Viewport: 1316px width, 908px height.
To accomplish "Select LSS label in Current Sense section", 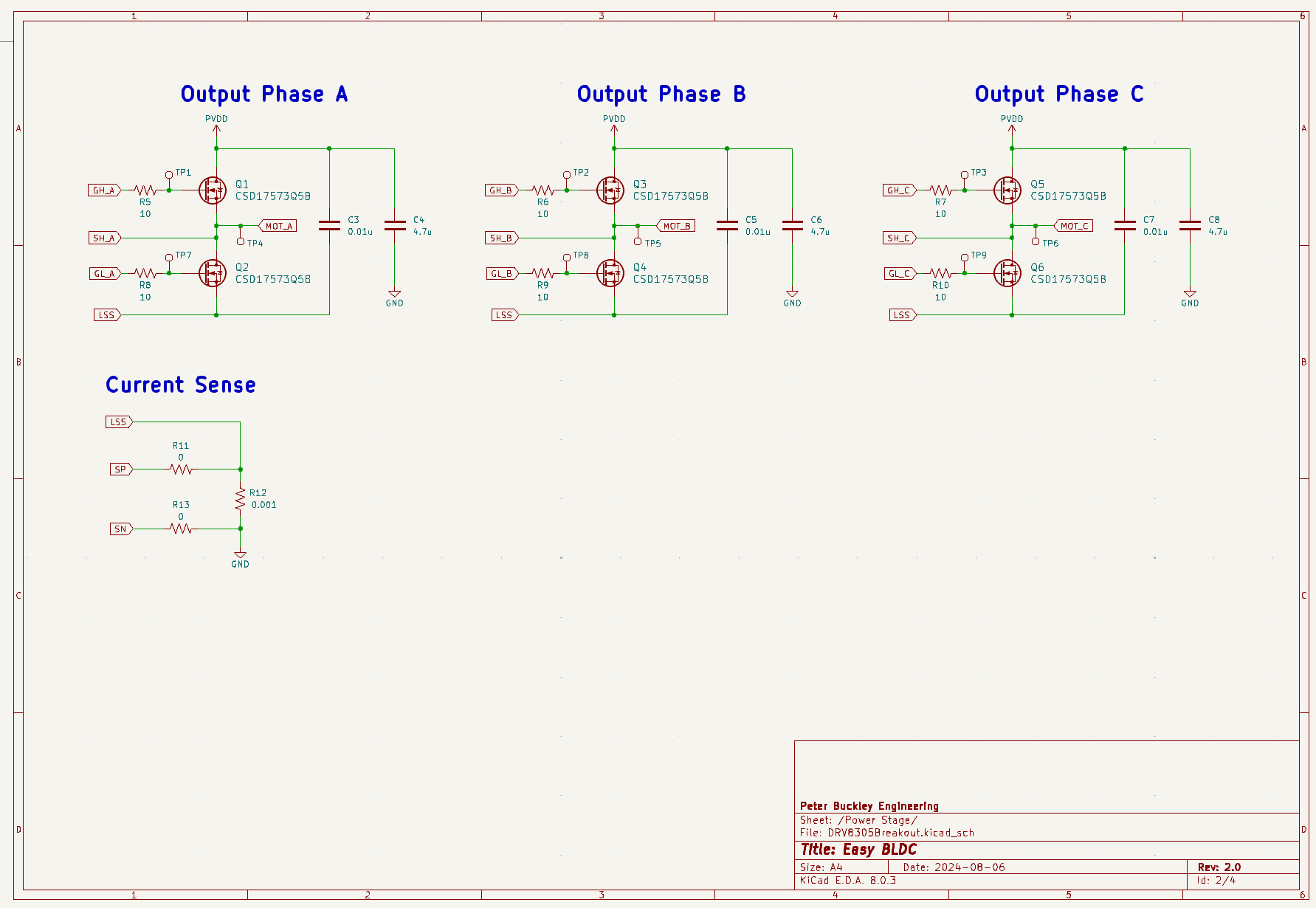I will pyautogui.click(x=120, y=422).
